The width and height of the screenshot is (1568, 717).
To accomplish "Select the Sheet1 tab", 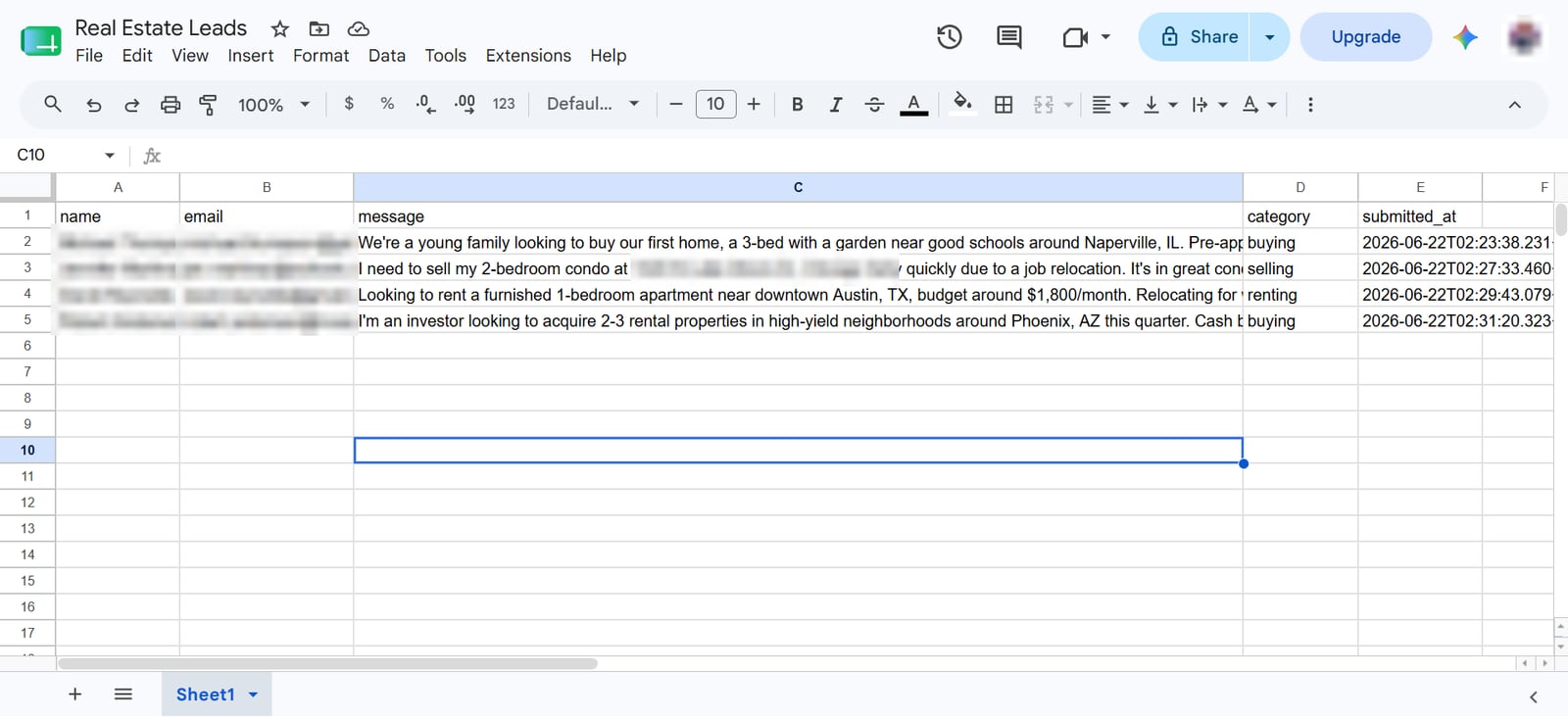I will pos(217,694).
